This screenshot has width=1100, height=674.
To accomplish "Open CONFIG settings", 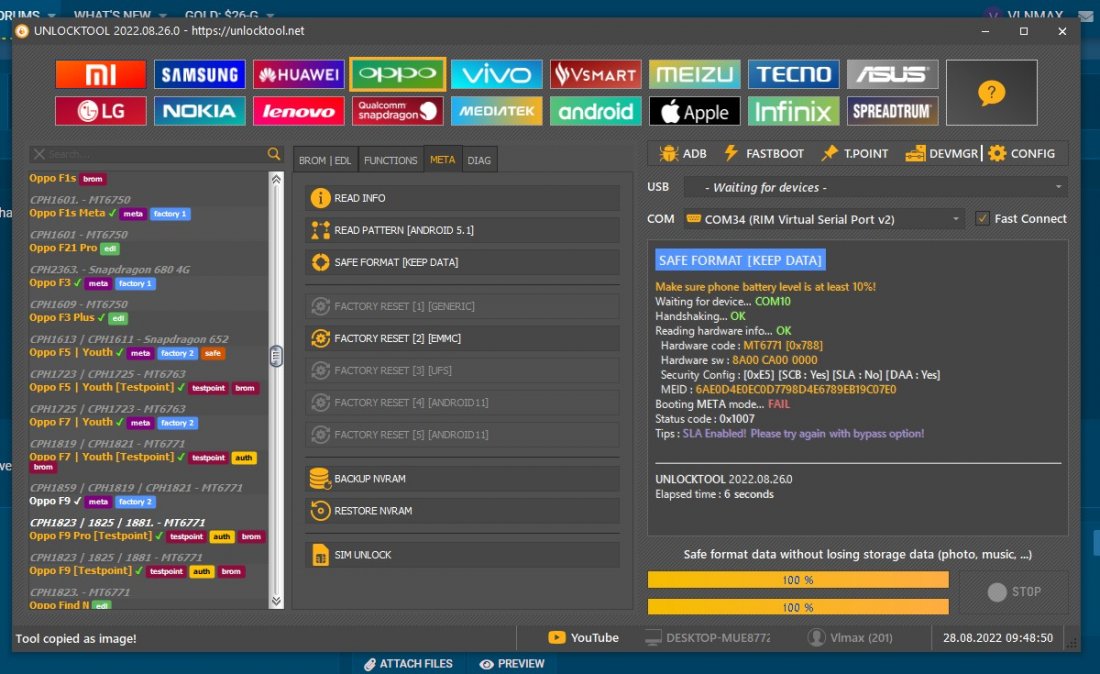I will 1021,153.
